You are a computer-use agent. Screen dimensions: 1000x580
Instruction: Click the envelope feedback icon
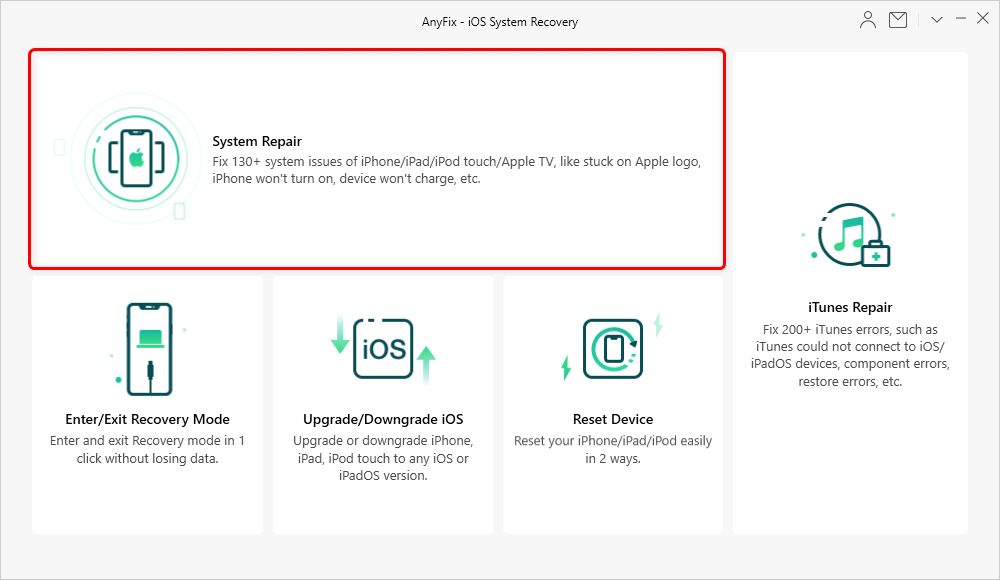[898, 19]
